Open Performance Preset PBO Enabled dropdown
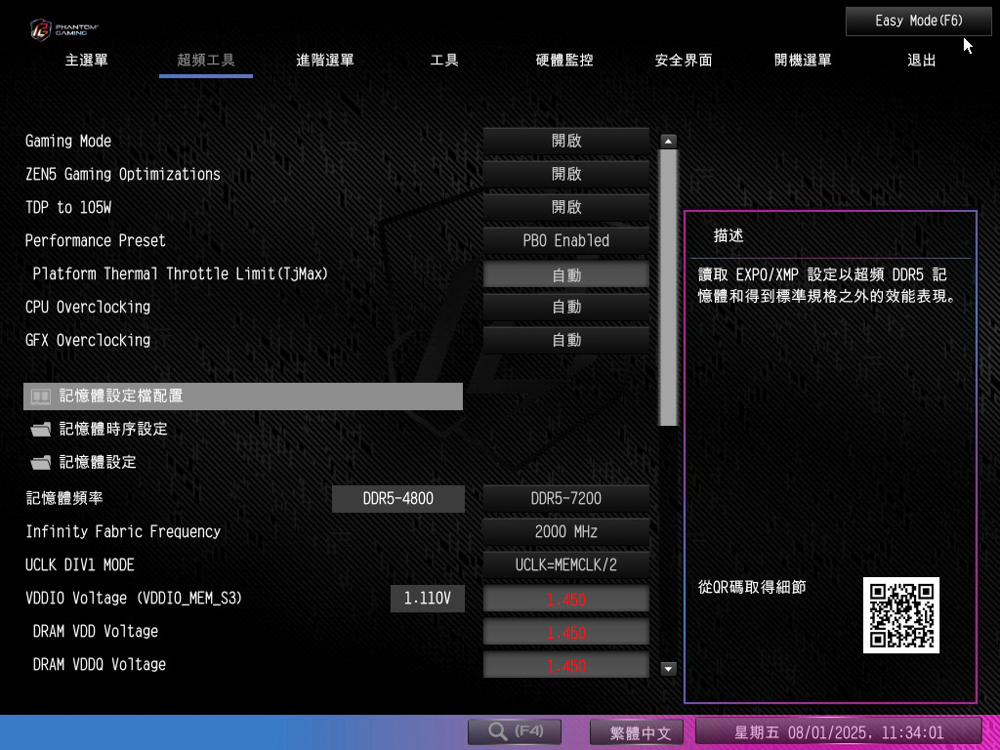Image resolution: width=1000 pixels, height=750 pixels. 566,241
